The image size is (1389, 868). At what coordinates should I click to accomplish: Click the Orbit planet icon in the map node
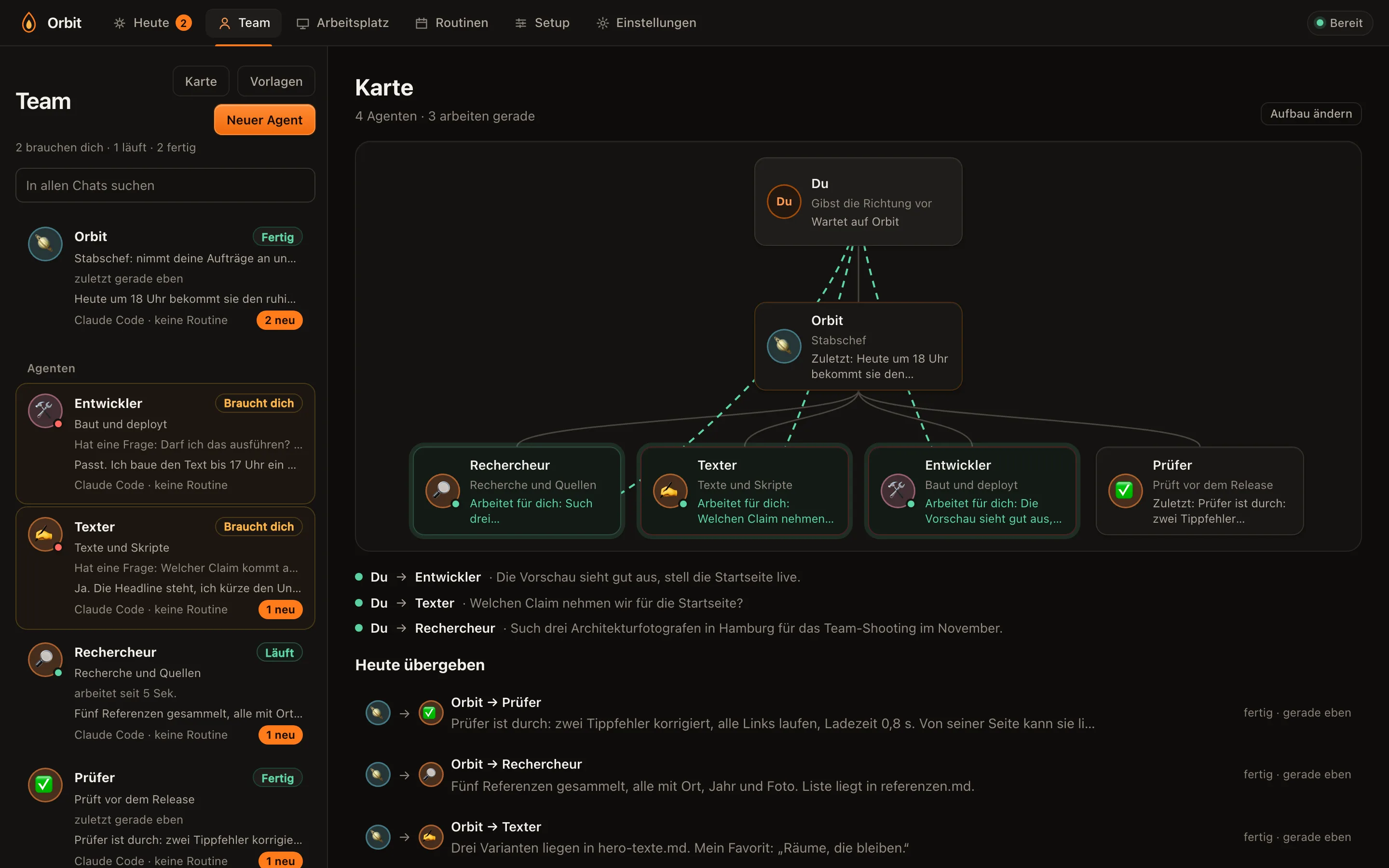[784, 346]
